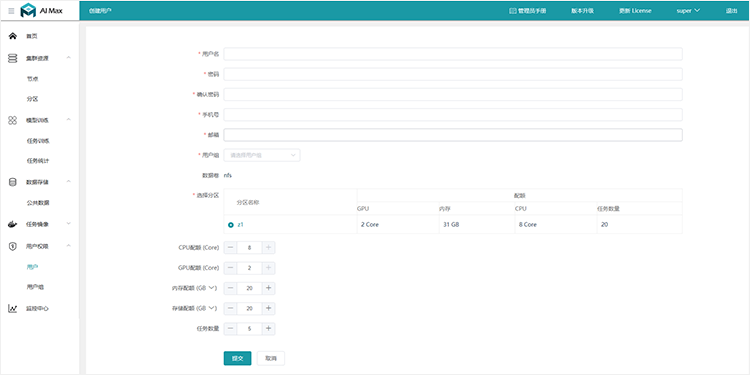Focus the 邮箱 input field

point(453,135)
